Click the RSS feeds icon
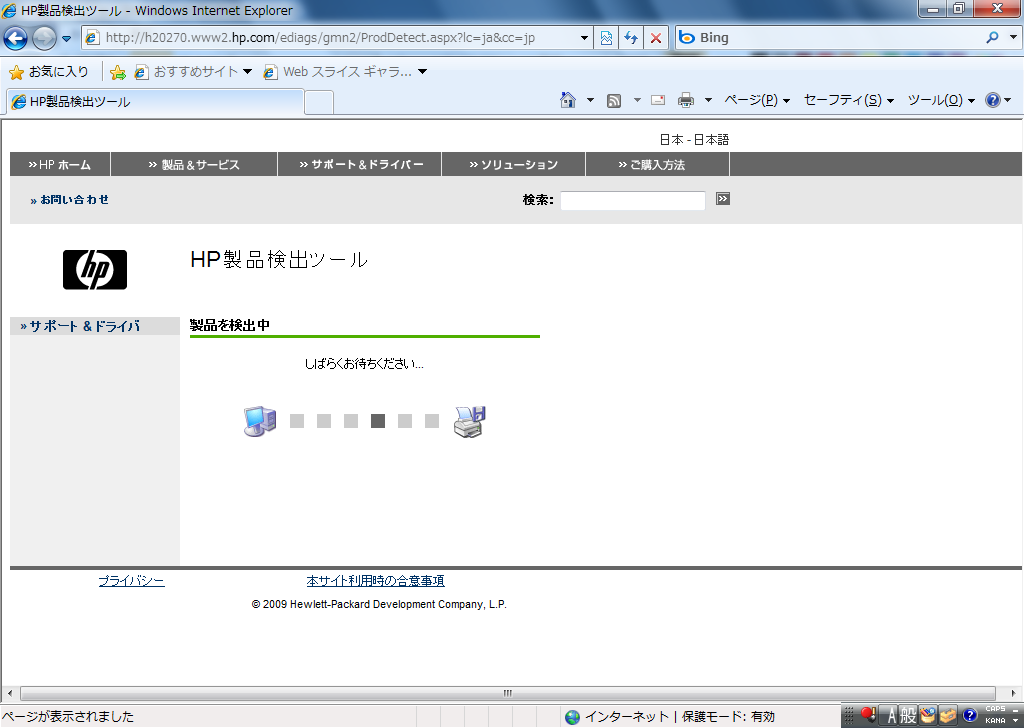The width and height of the screenshot is (1024, 728). [x=614, y=100]
